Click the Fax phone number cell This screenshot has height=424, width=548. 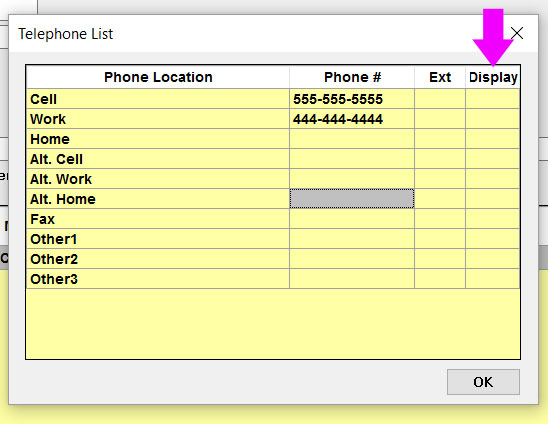click(352, 219)
